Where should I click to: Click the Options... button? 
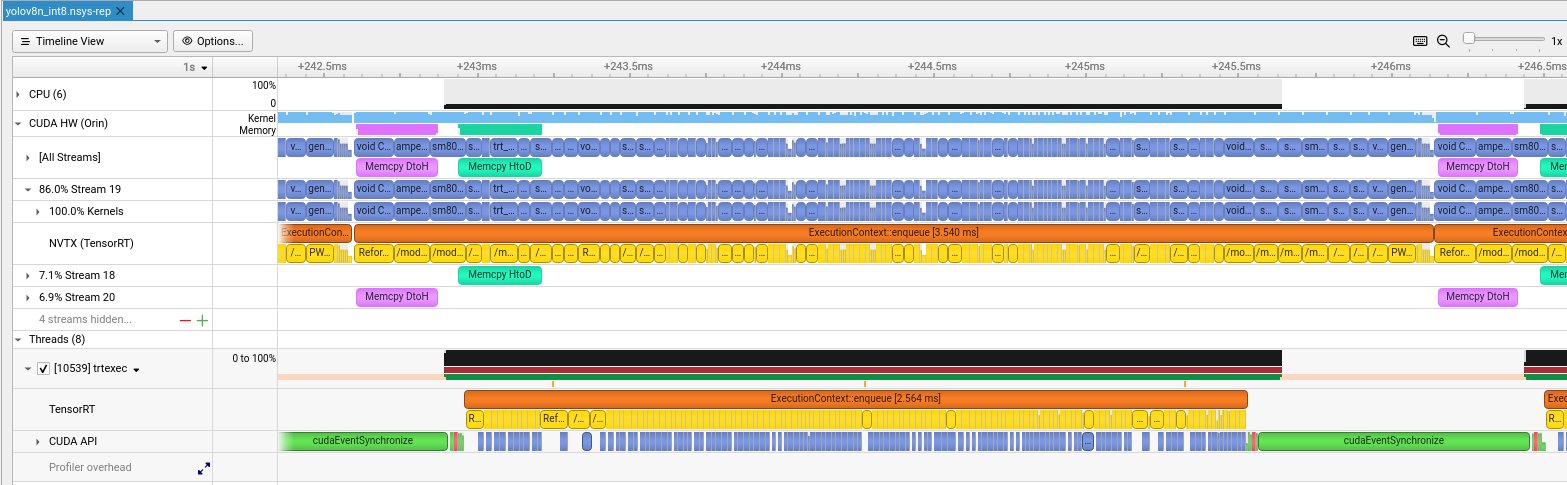click(213, 41)
